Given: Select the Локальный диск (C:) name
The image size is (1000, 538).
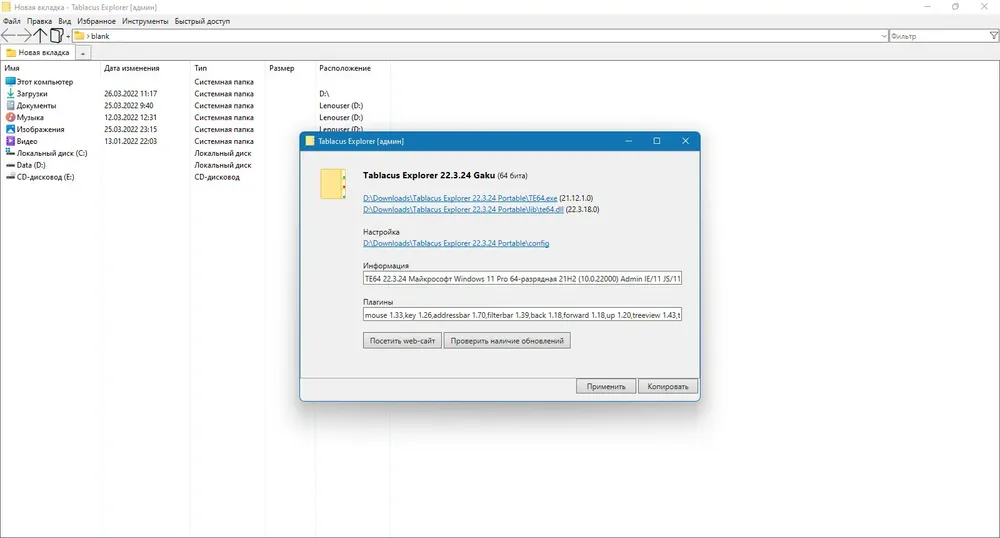Looking at the screenshot, I should [52, 153].
